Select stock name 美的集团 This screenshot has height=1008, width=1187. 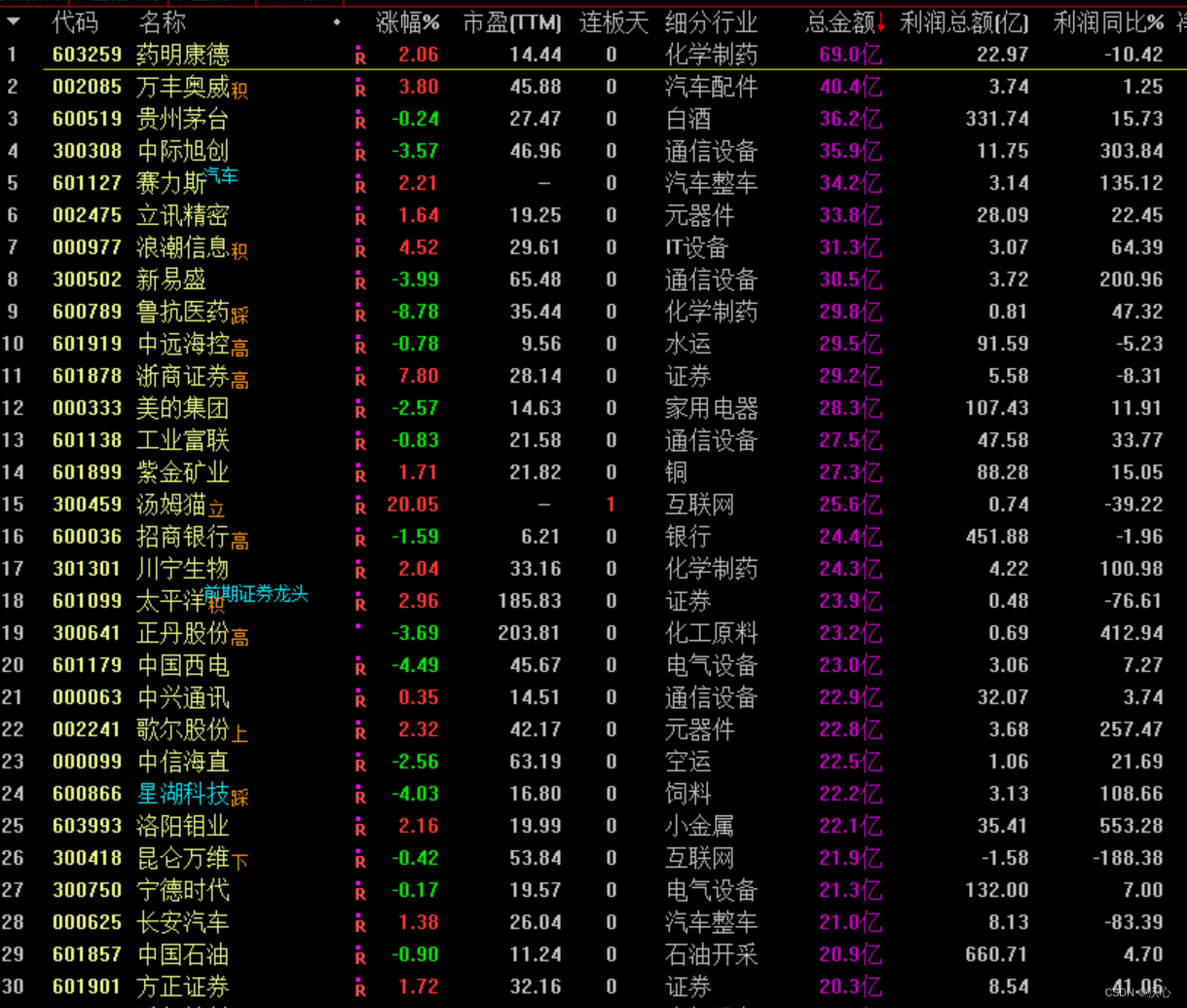click(183, 408)
